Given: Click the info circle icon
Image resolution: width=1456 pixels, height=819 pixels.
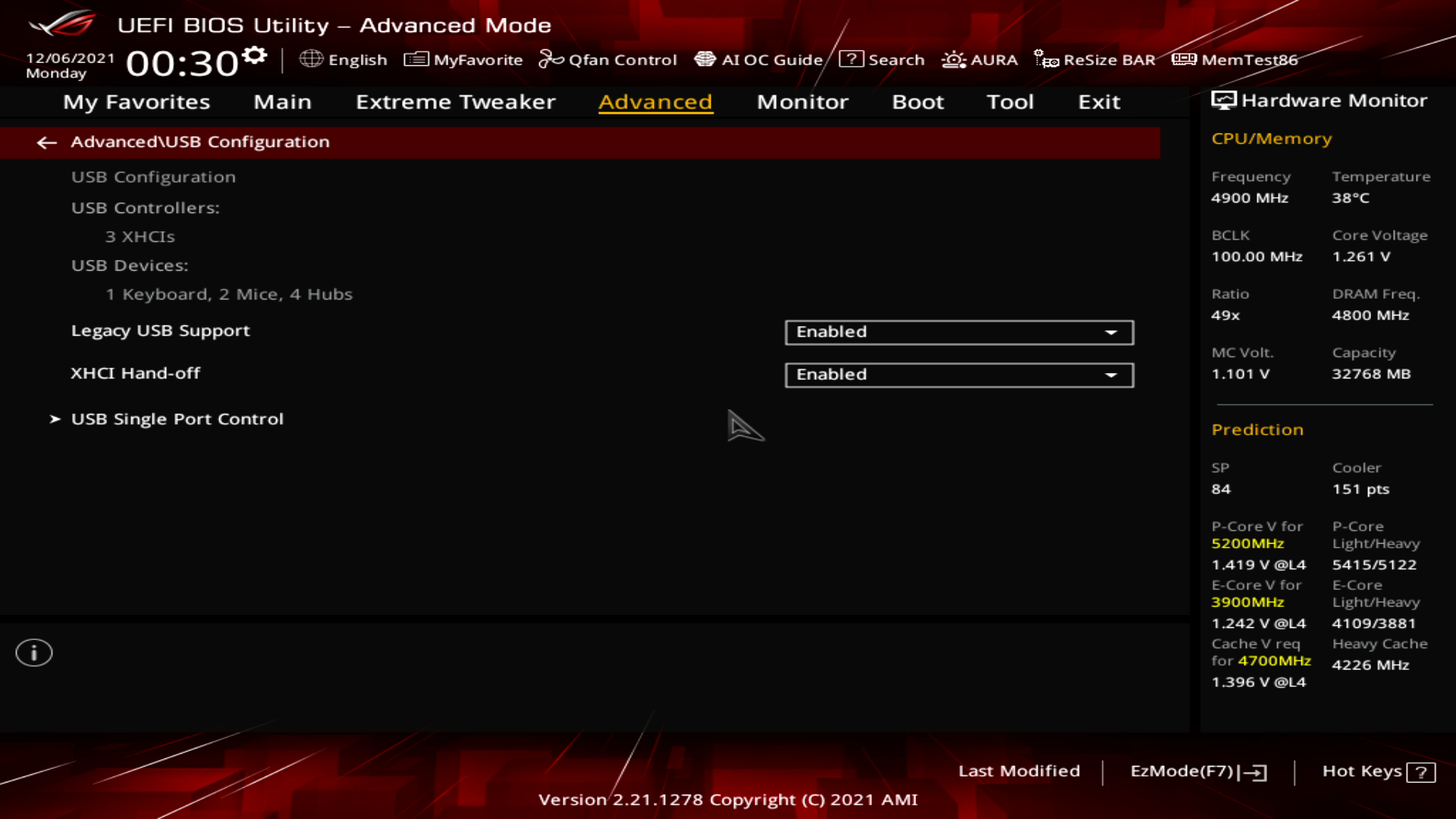Looking at the screenshot, I should pyautogui.click(x=34, y=653).
